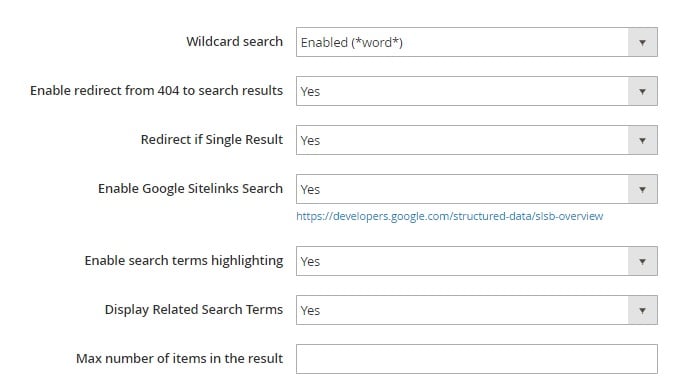Click arrow icon for search terms highlighting
Viewport: 675px width, 383px height.
642,261
